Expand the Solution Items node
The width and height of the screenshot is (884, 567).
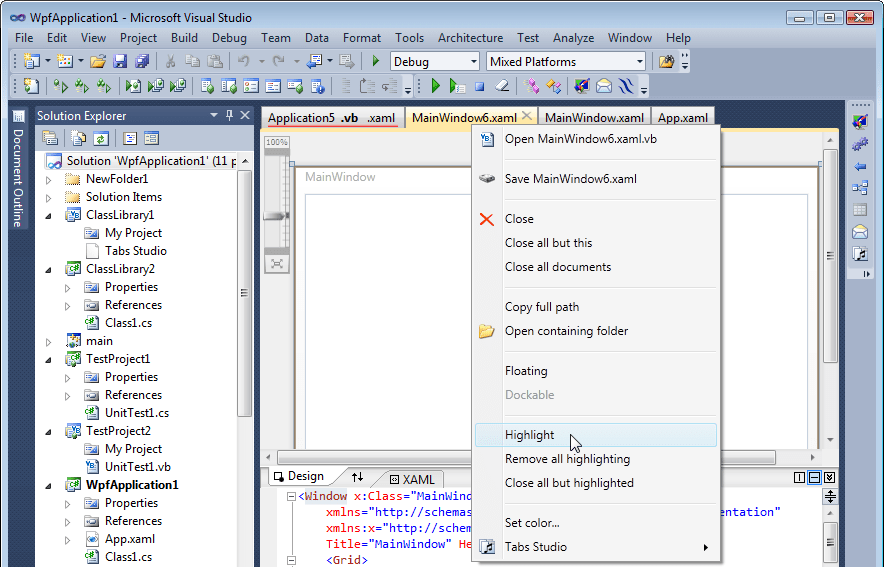48,198
